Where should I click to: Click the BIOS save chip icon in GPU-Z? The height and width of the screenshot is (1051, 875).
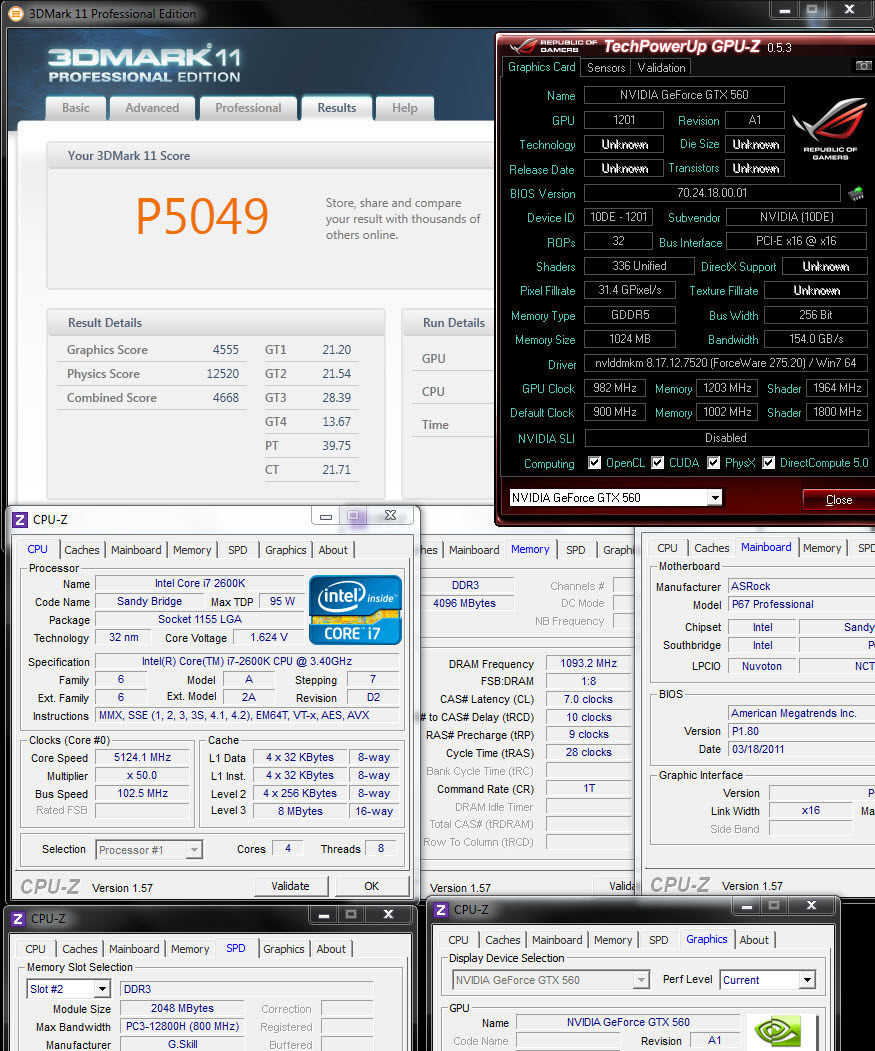pyautogui.click(x=856, y=194)
